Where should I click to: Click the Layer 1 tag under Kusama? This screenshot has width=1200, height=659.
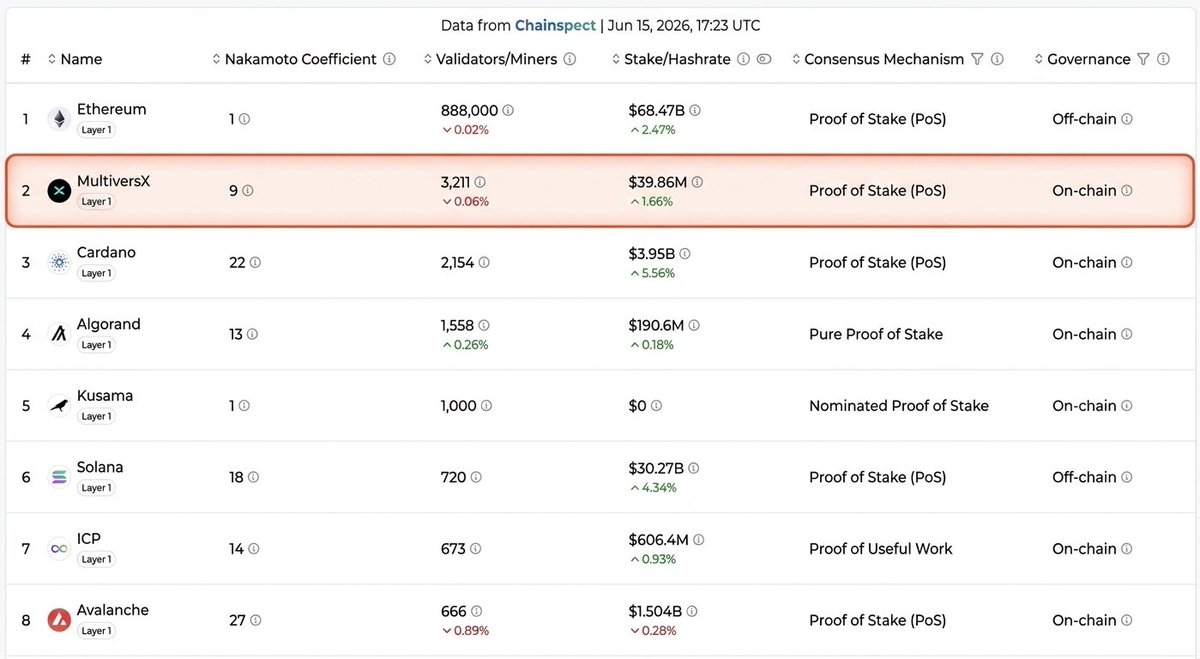[x=96, y=416]
